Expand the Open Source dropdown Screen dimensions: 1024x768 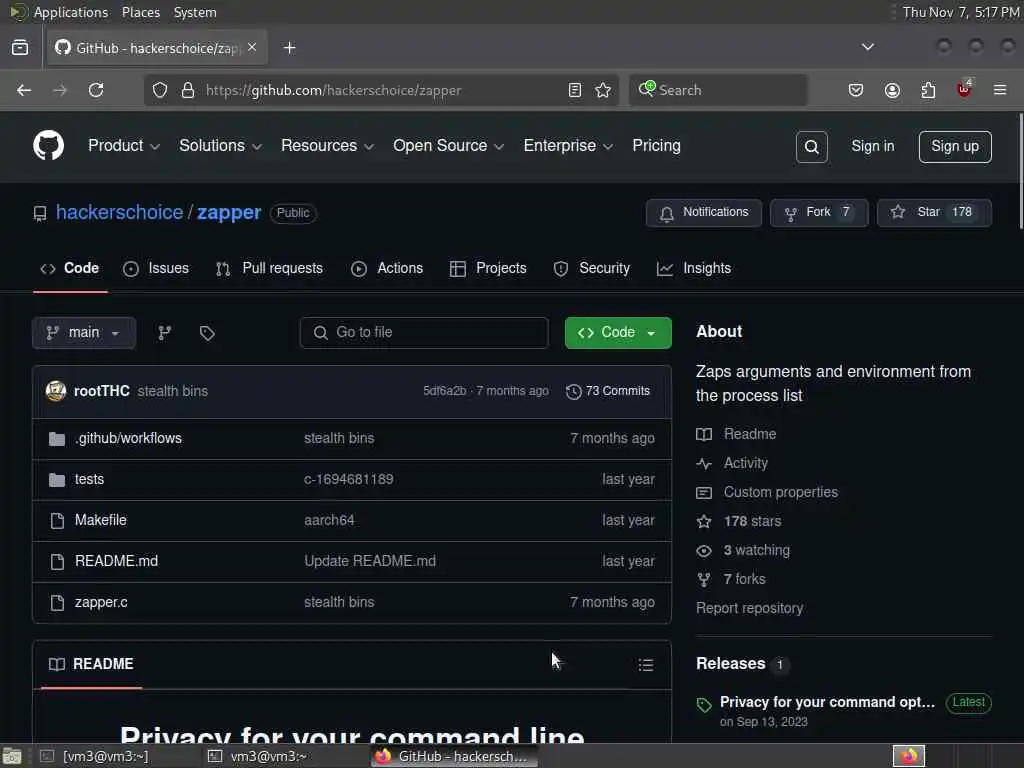[448, 146]
